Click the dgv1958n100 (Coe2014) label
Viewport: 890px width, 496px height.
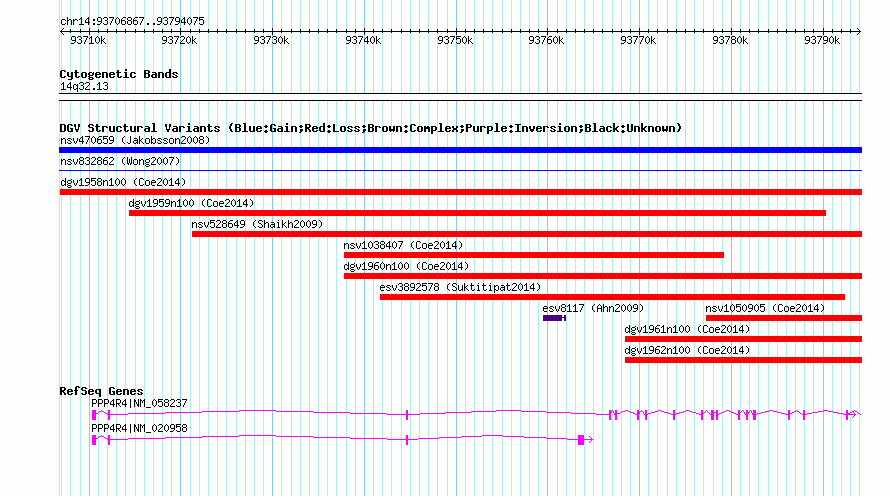pos(123,182)
